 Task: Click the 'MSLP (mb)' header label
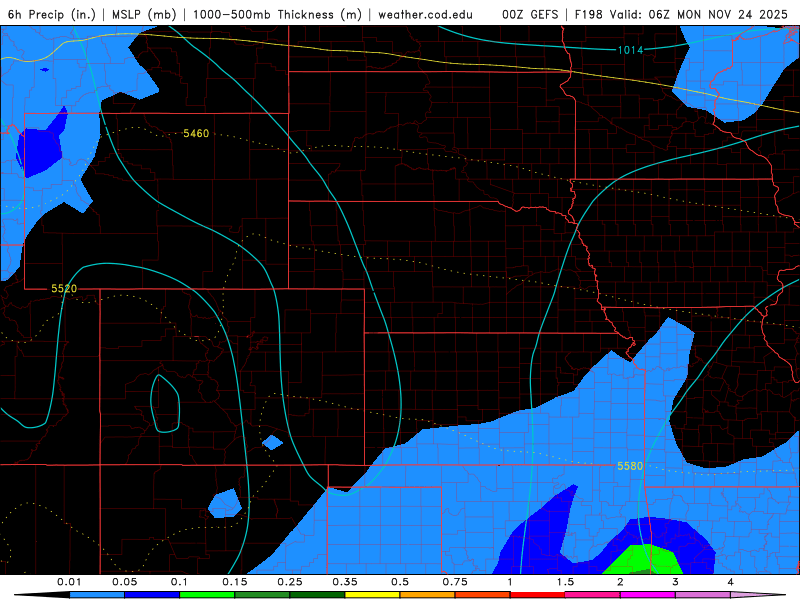click(x=144, y=14)
